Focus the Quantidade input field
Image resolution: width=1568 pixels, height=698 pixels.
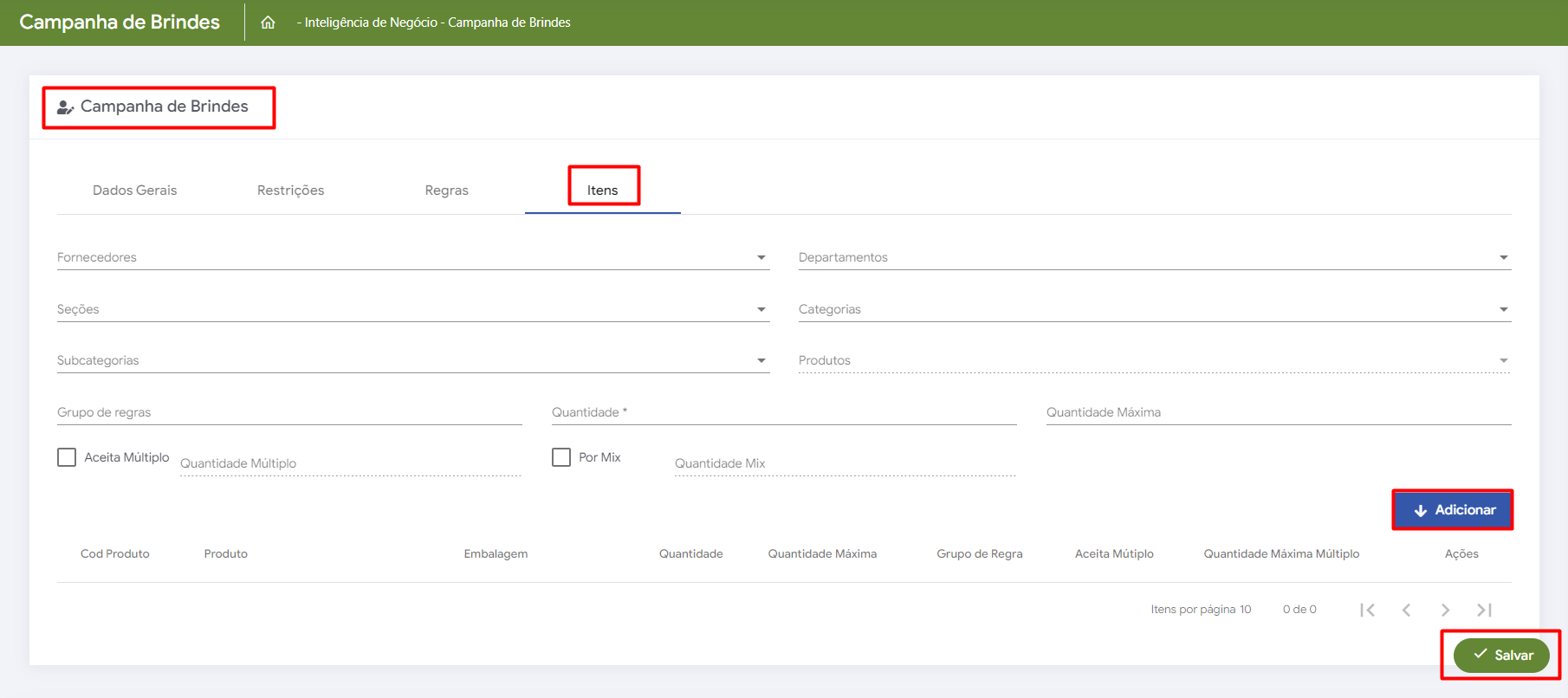coord(783,412)
